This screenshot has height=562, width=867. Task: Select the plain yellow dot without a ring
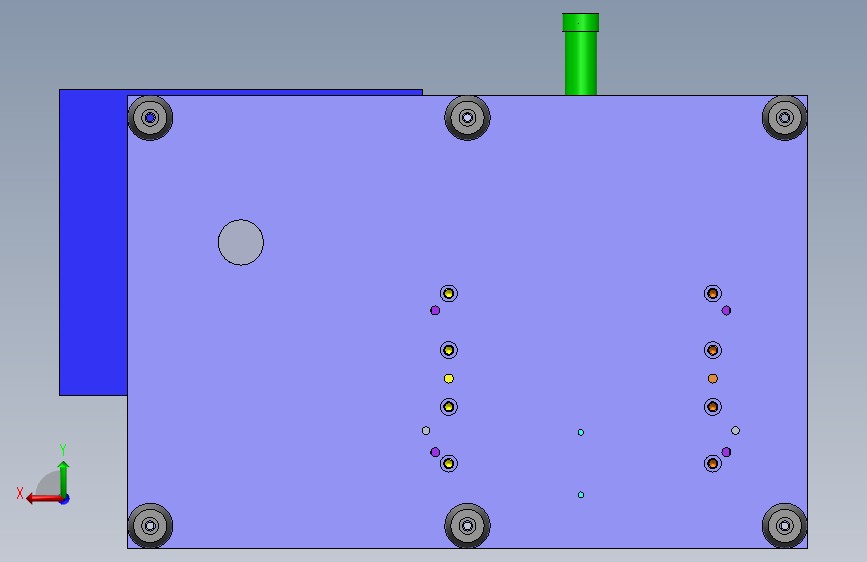[x=448, y=379]
